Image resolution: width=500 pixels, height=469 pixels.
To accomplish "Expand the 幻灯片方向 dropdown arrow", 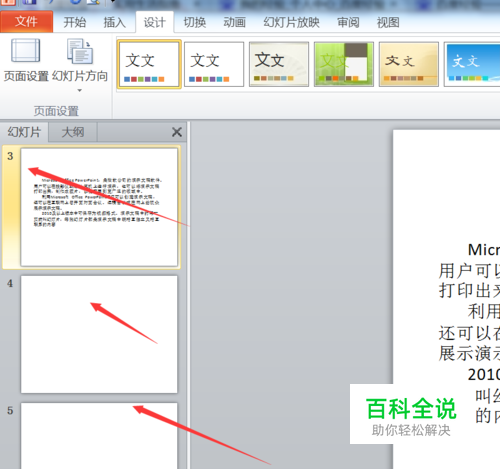I will click(80, 90).
